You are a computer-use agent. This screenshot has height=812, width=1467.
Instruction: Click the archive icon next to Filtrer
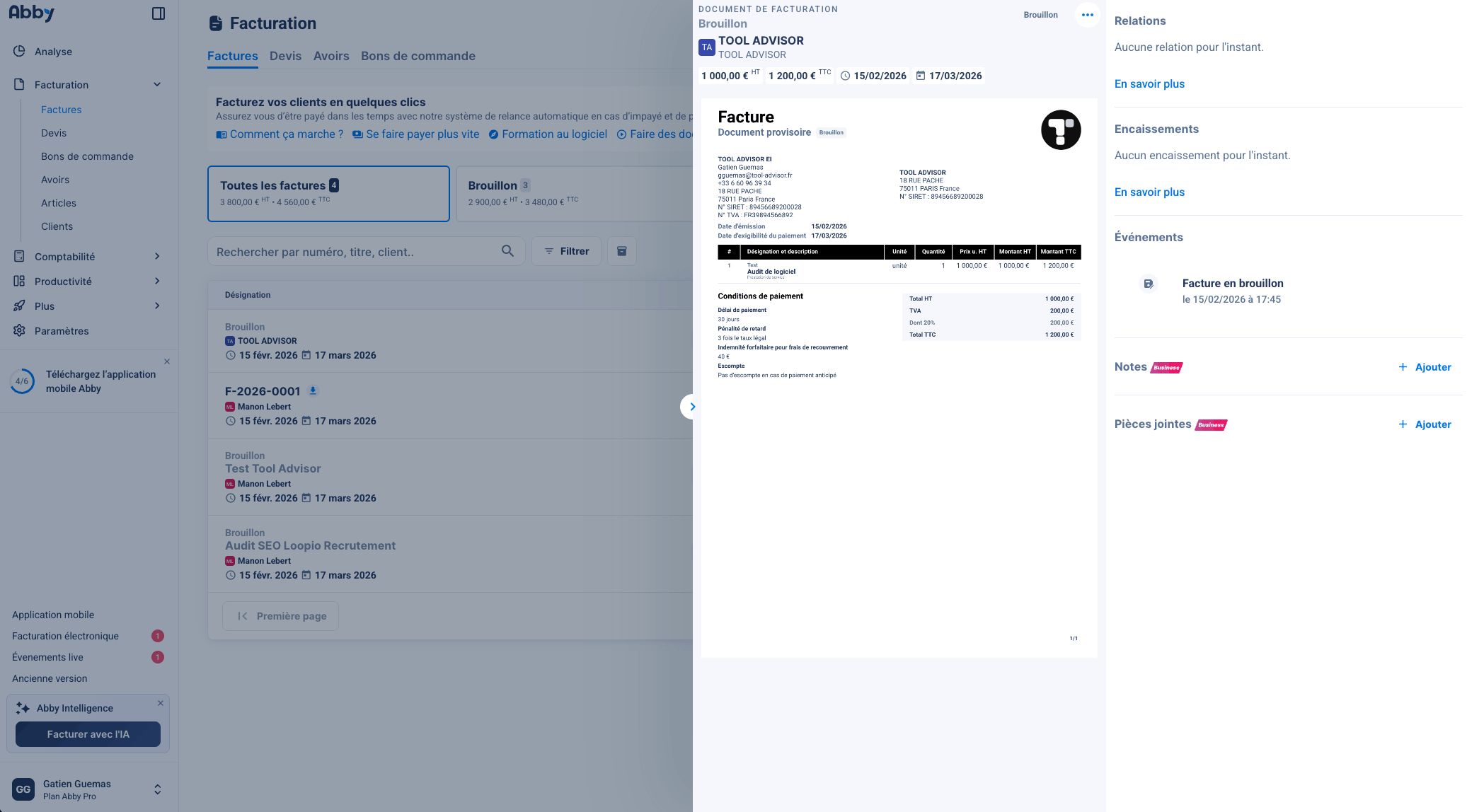(621, 251)
